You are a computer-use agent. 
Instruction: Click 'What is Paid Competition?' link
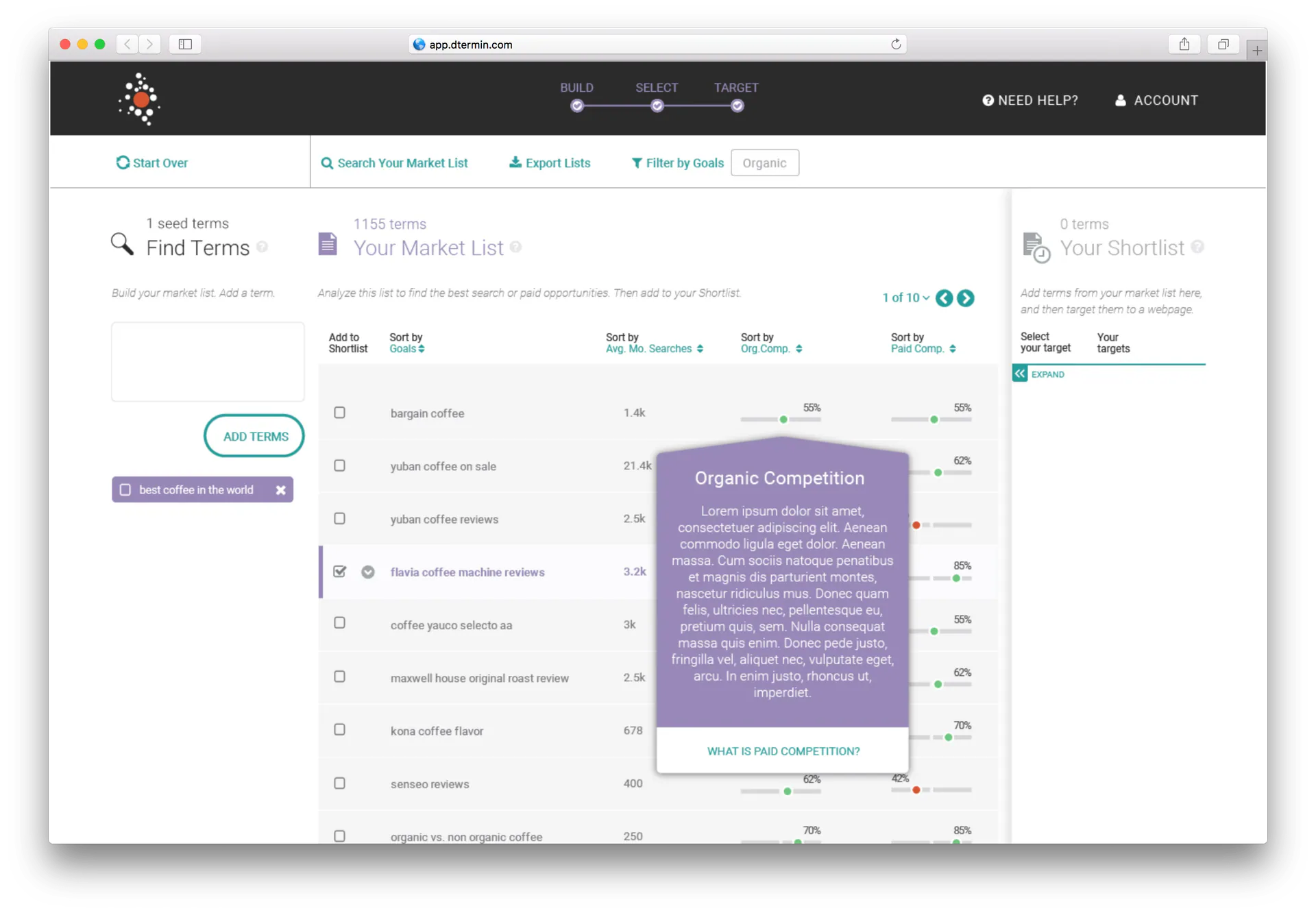click(x=783, y=751)
